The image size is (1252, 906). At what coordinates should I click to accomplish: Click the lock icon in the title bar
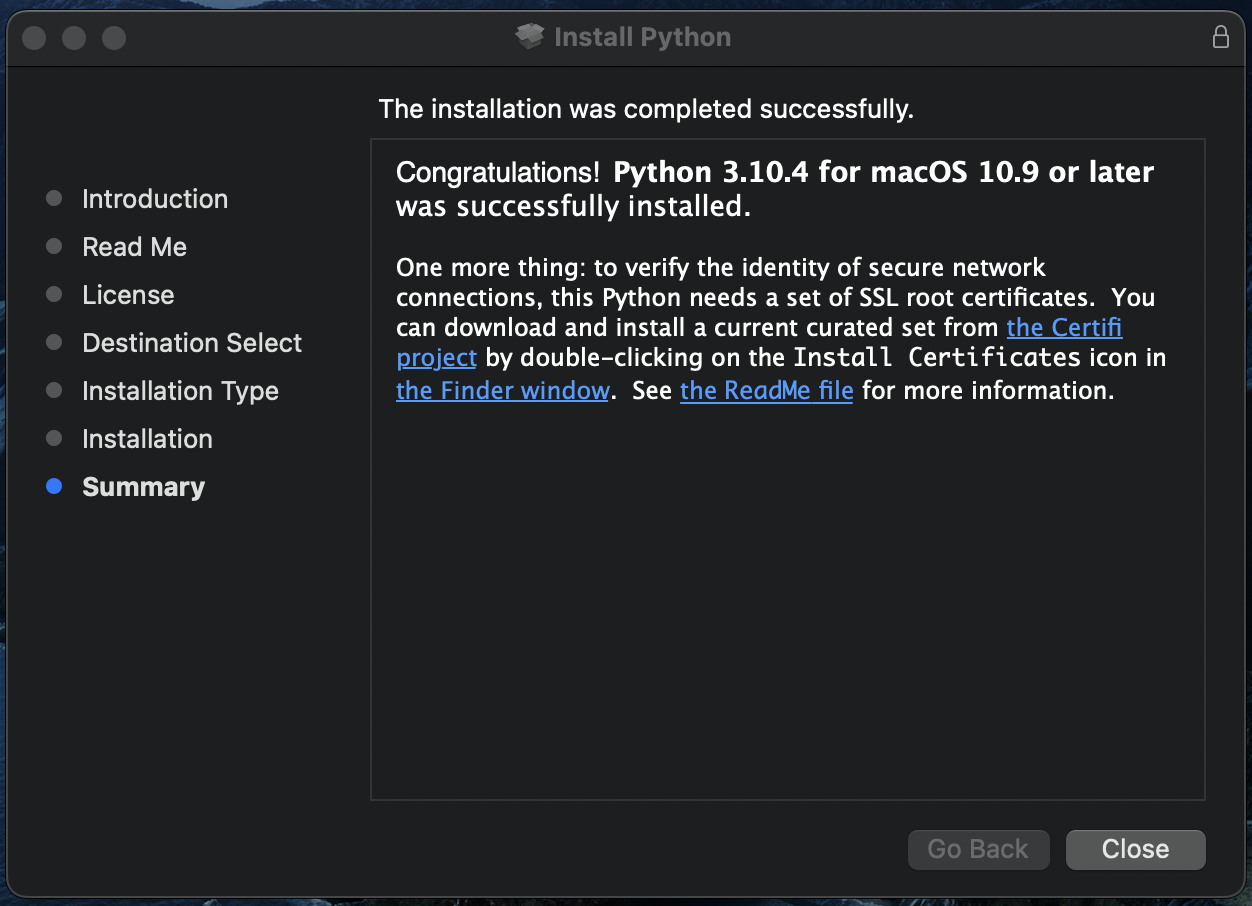pyautogui.click(x=1220, y=37)
